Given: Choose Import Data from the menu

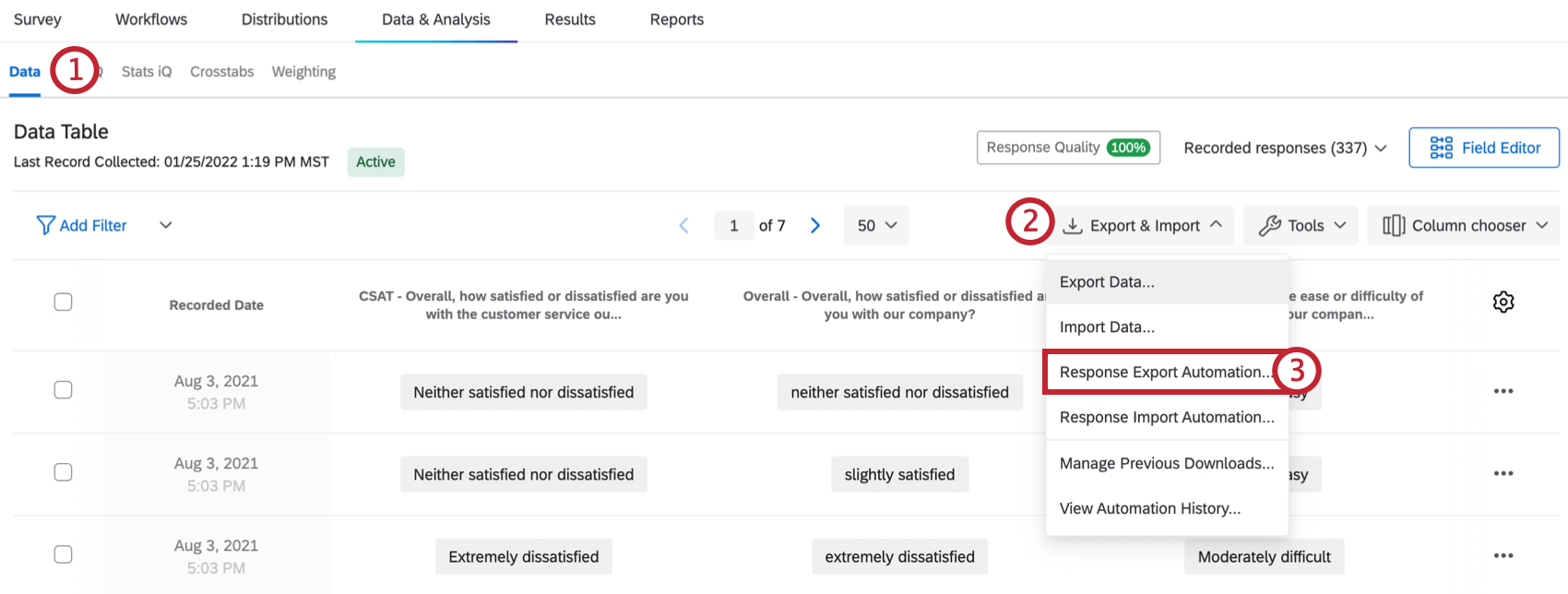Looking at the screenshot, I should pos(1107,327).
